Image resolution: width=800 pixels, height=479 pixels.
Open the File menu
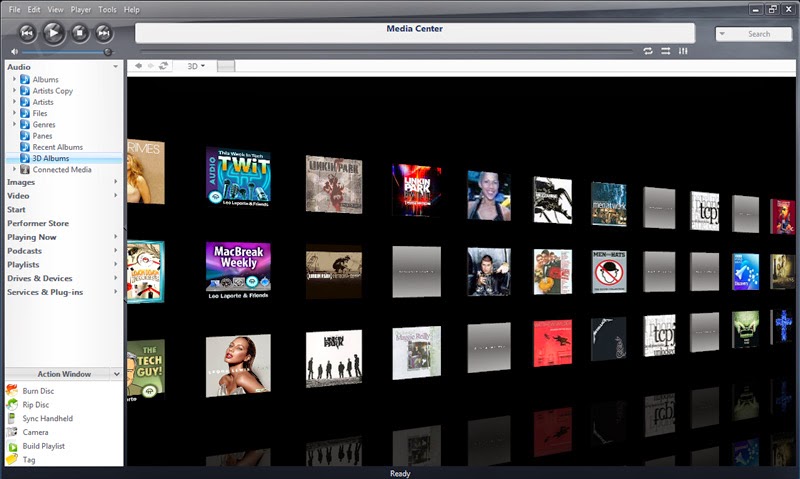14,9
